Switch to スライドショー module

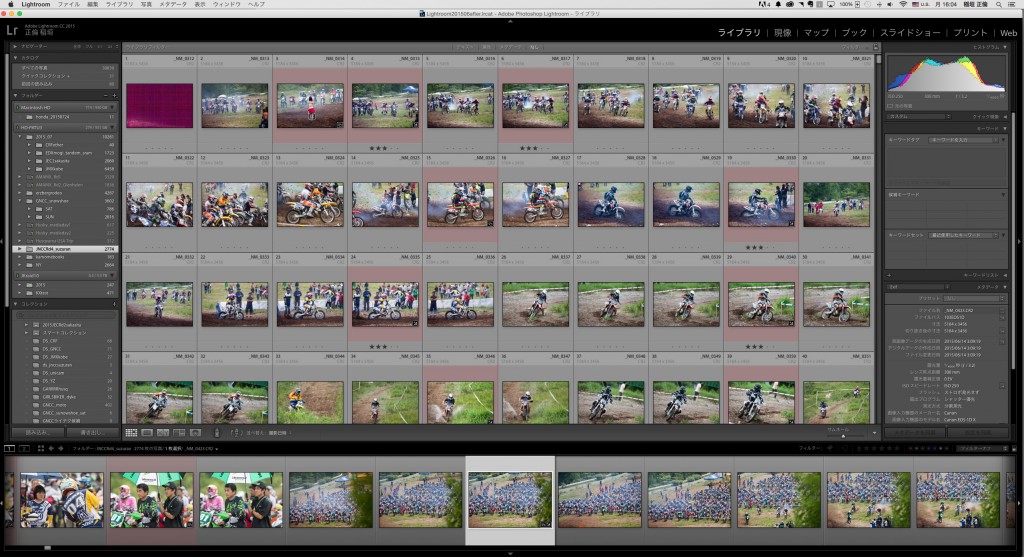[910, 33]
